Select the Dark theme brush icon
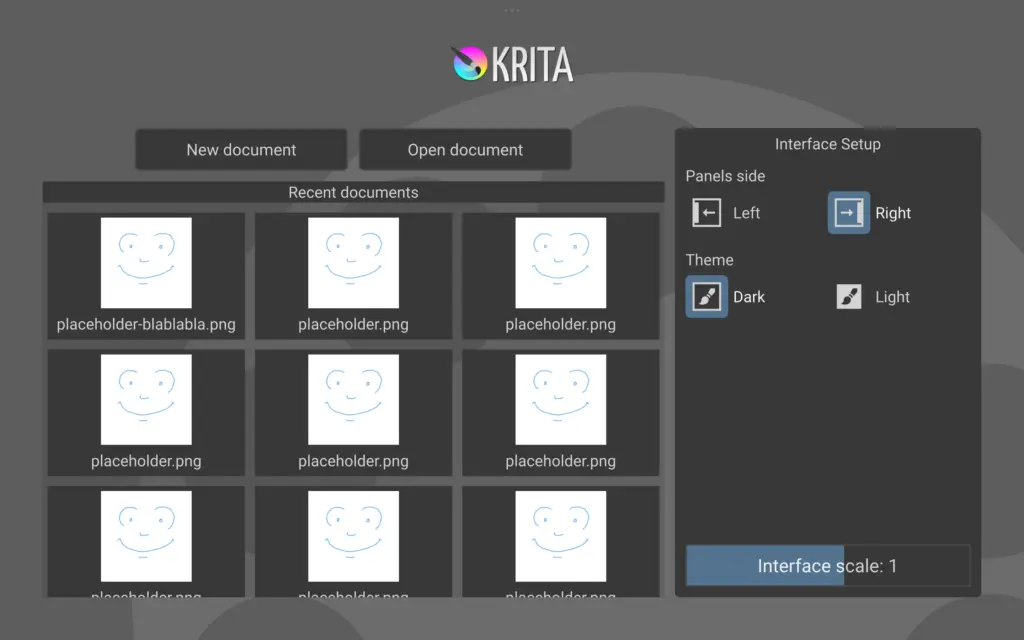This screenshot has height=640, width=1024. tap(707, 297)
